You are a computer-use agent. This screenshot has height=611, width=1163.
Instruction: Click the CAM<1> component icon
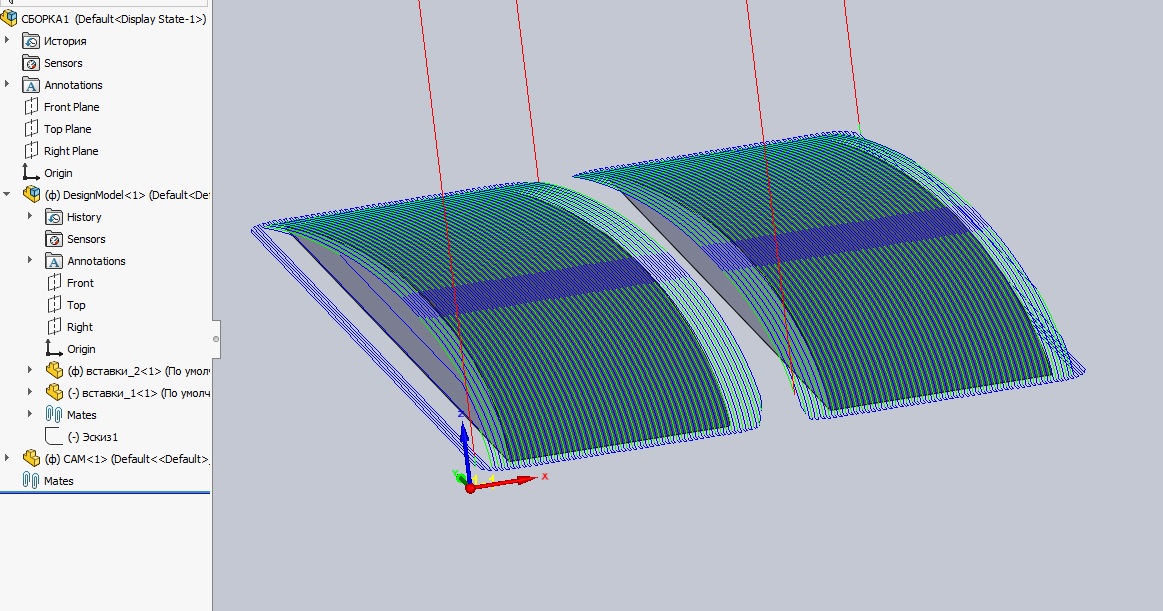[31, 458]
